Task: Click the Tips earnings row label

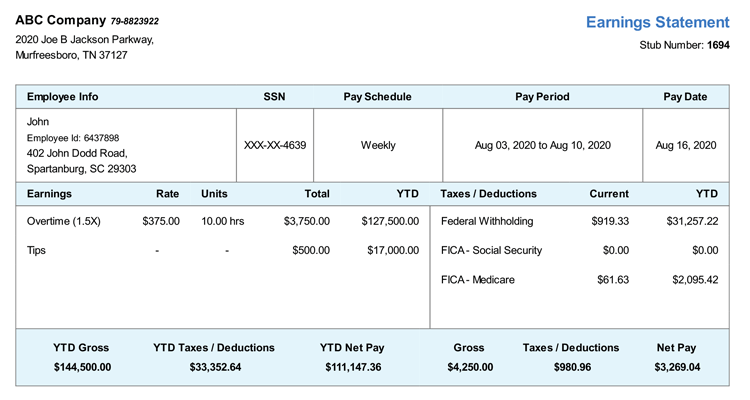Action: click(38, 250)
